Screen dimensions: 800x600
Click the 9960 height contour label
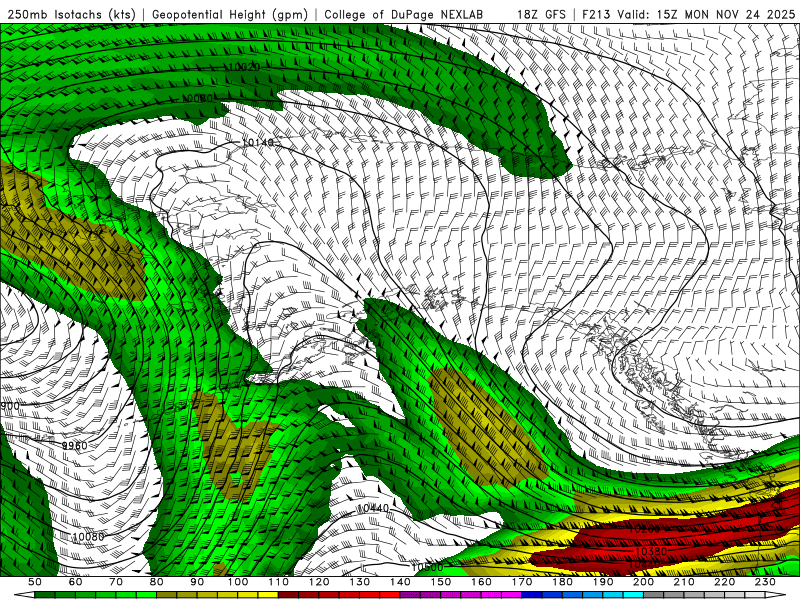pos(74,445)
